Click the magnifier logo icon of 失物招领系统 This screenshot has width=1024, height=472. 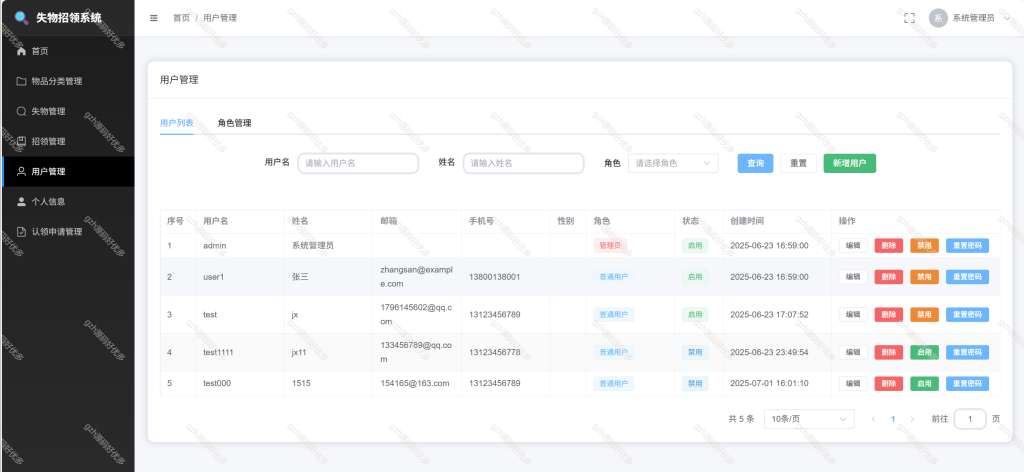point(22,18)
